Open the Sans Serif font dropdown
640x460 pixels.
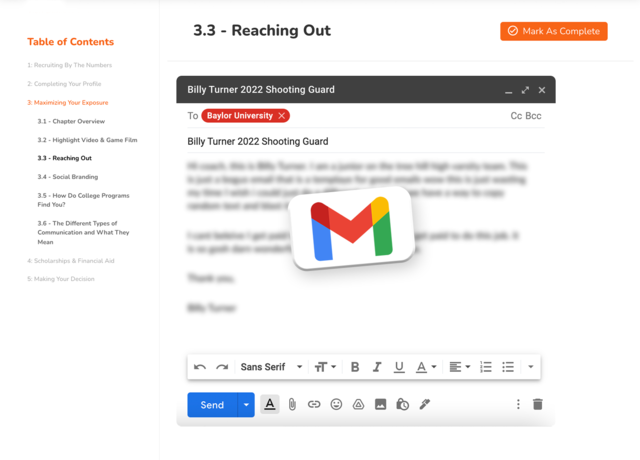coord(271,367)
